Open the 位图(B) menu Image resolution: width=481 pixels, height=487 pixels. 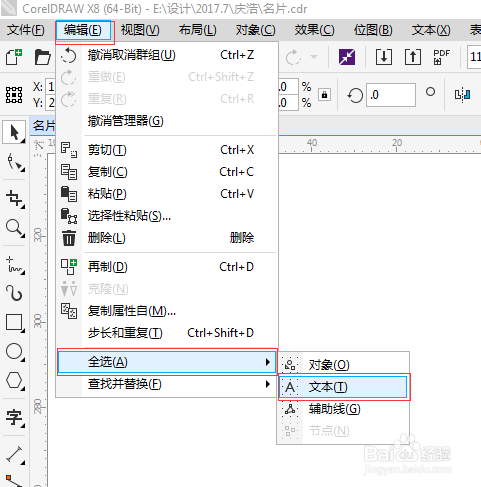tap(373, 30)
